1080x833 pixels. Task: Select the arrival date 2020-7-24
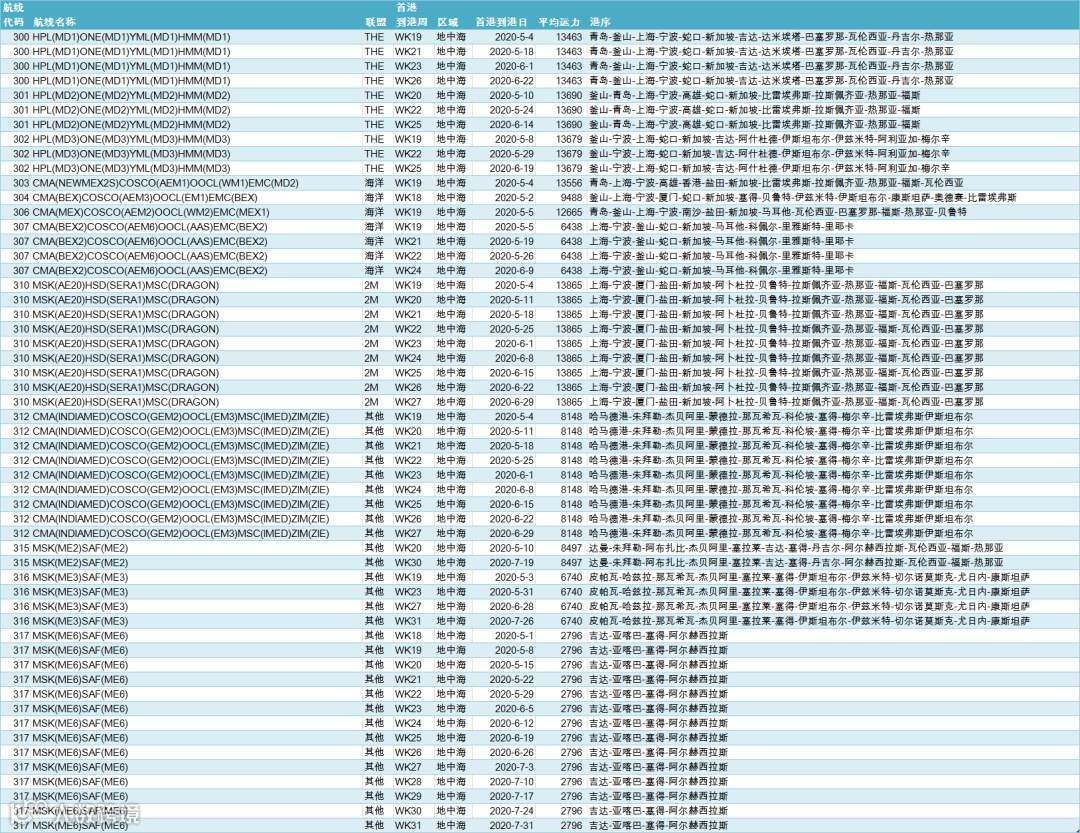tap(511, 811)
